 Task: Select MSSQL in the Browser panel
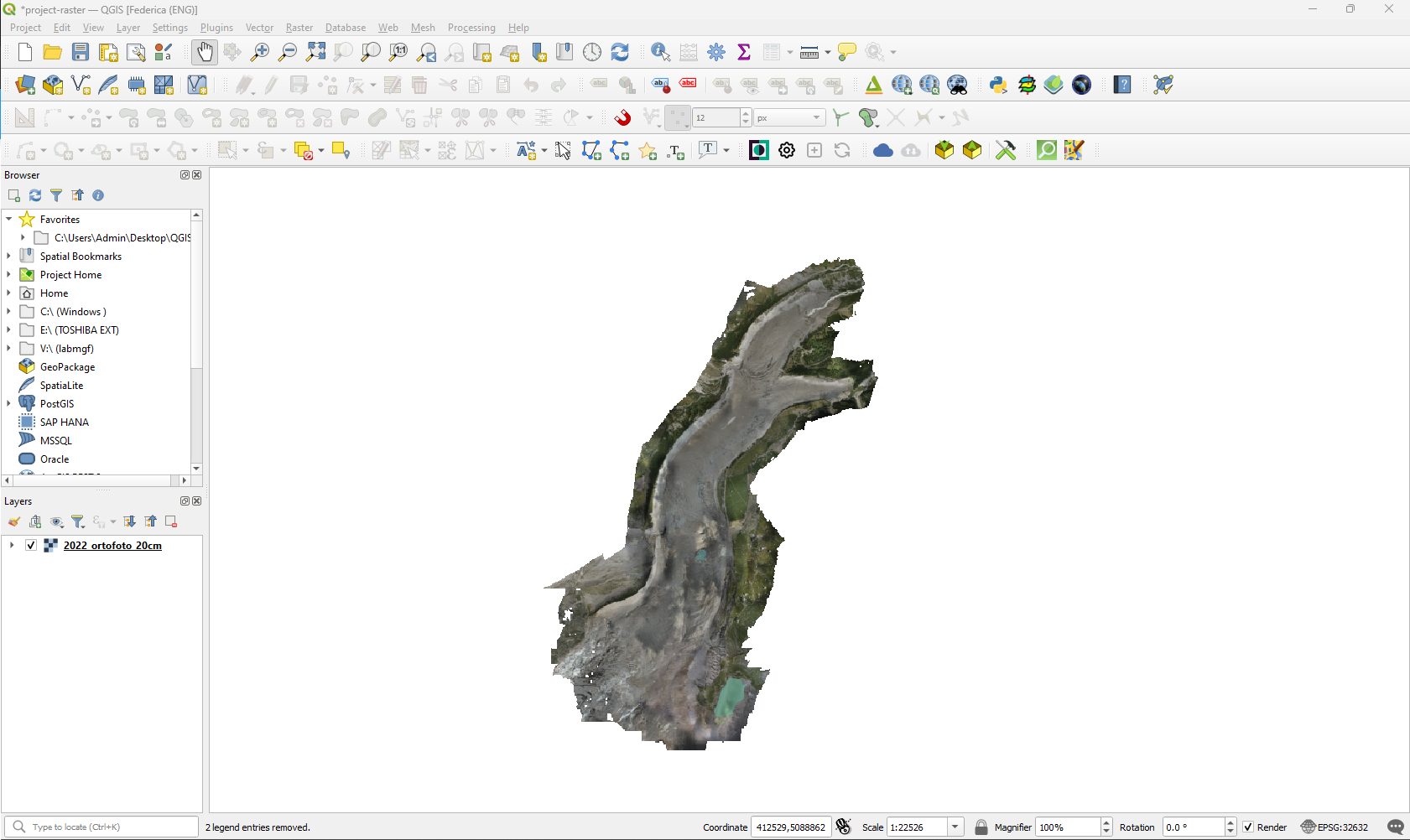tap(55, 441)
